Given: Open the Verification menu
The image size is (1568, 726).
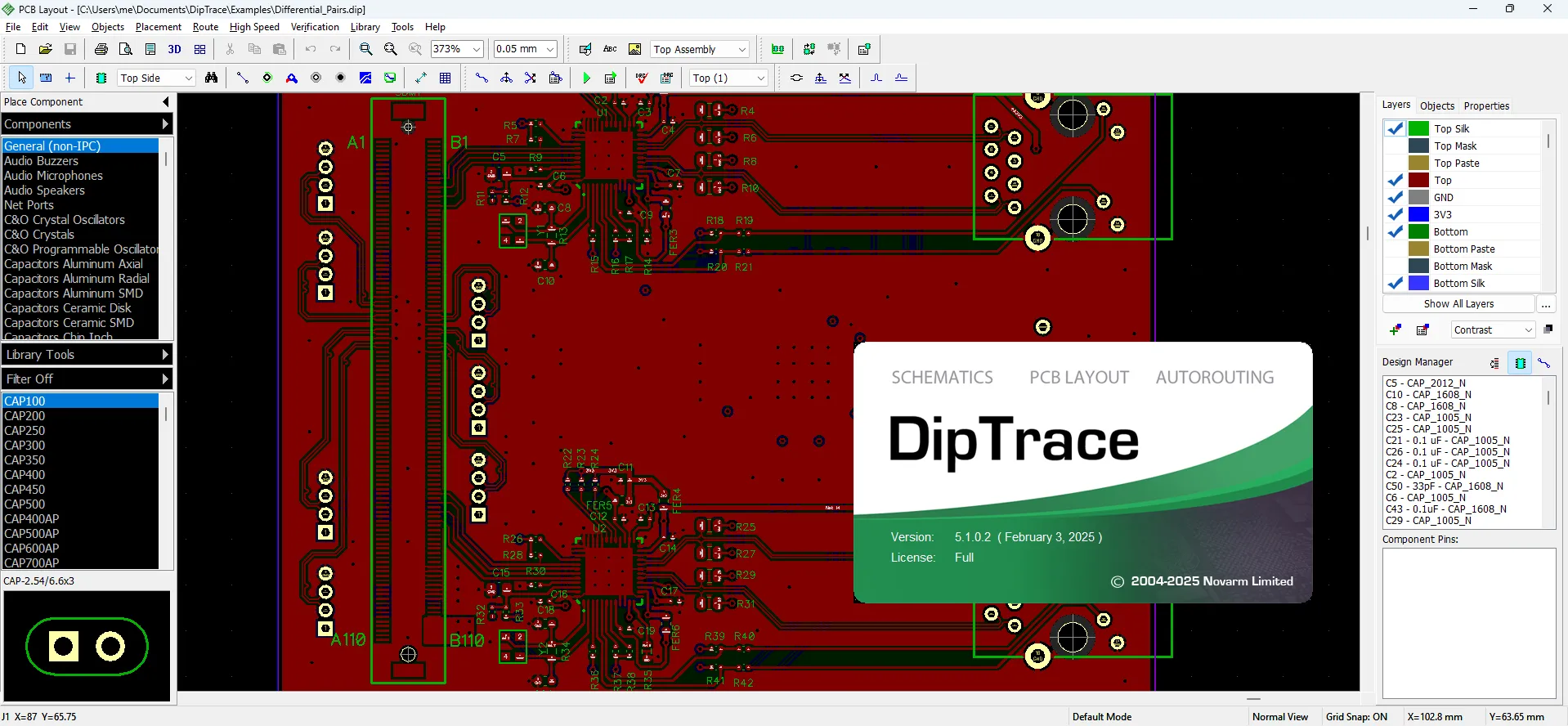Looking at the screenshot, I should tap(315, 27).
